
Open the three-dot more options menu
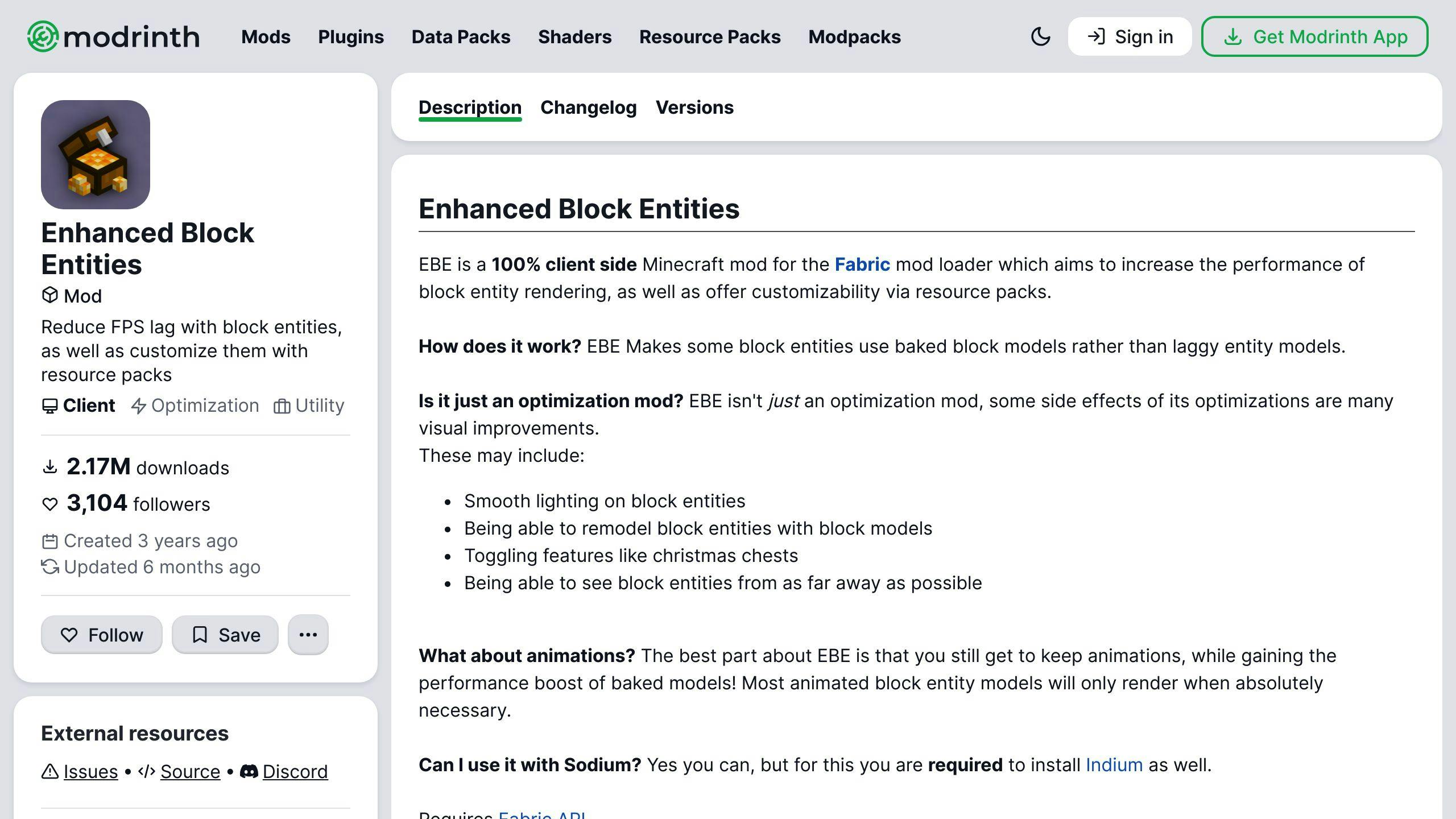[x=308, y=634]
